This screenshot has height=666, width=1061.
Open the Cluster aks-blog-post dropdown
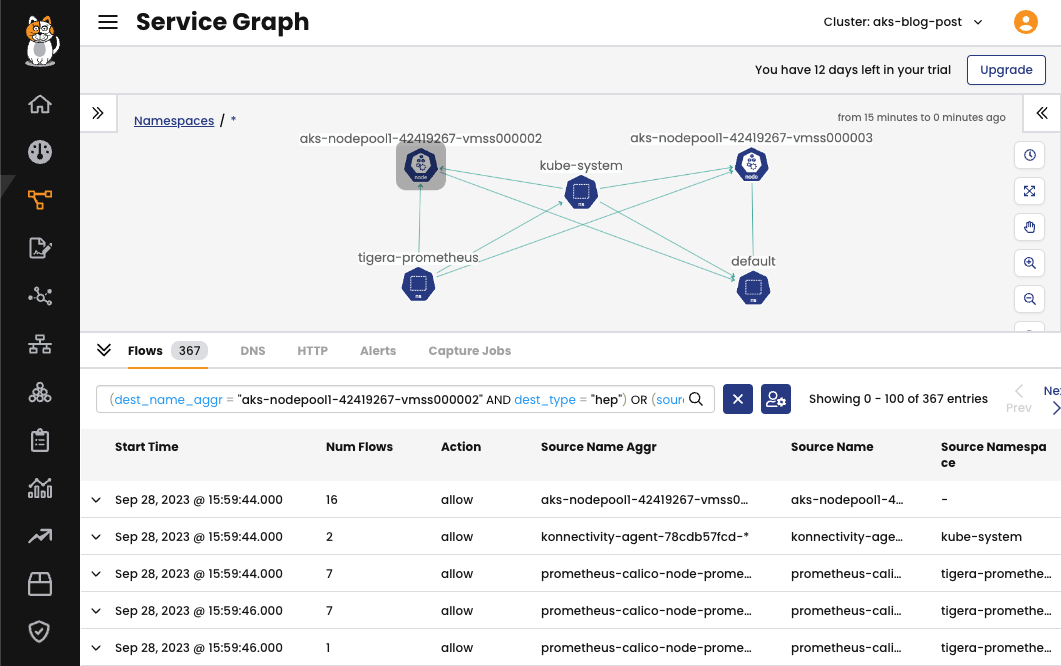903,22
